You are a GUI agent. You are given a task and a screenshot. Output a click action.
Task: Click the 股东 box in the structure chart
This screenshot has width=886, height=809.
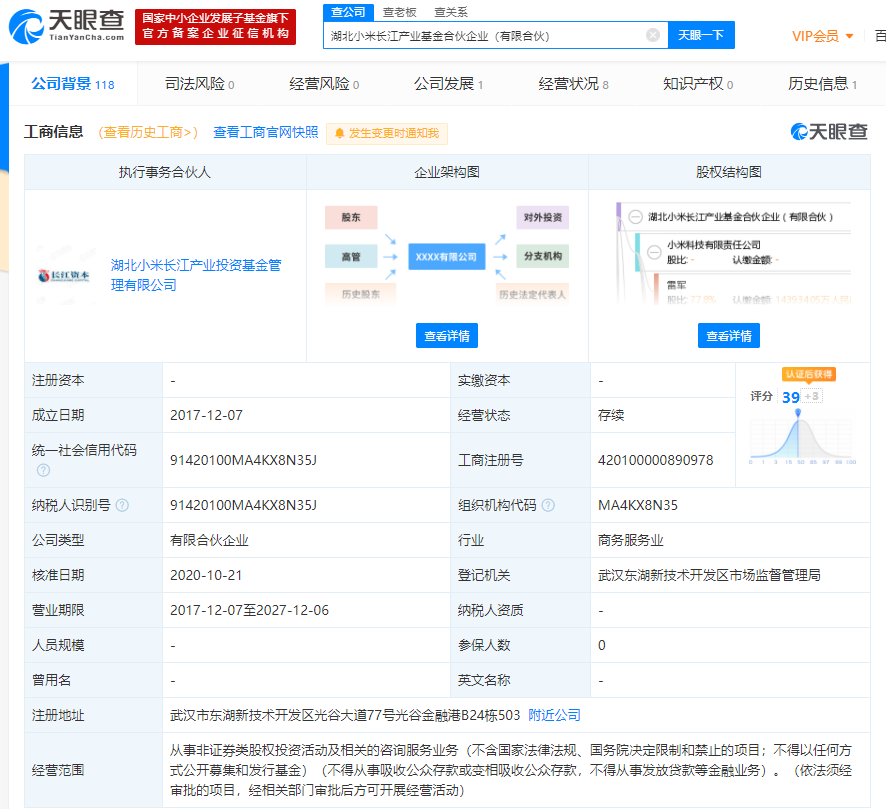click(351, 218)
